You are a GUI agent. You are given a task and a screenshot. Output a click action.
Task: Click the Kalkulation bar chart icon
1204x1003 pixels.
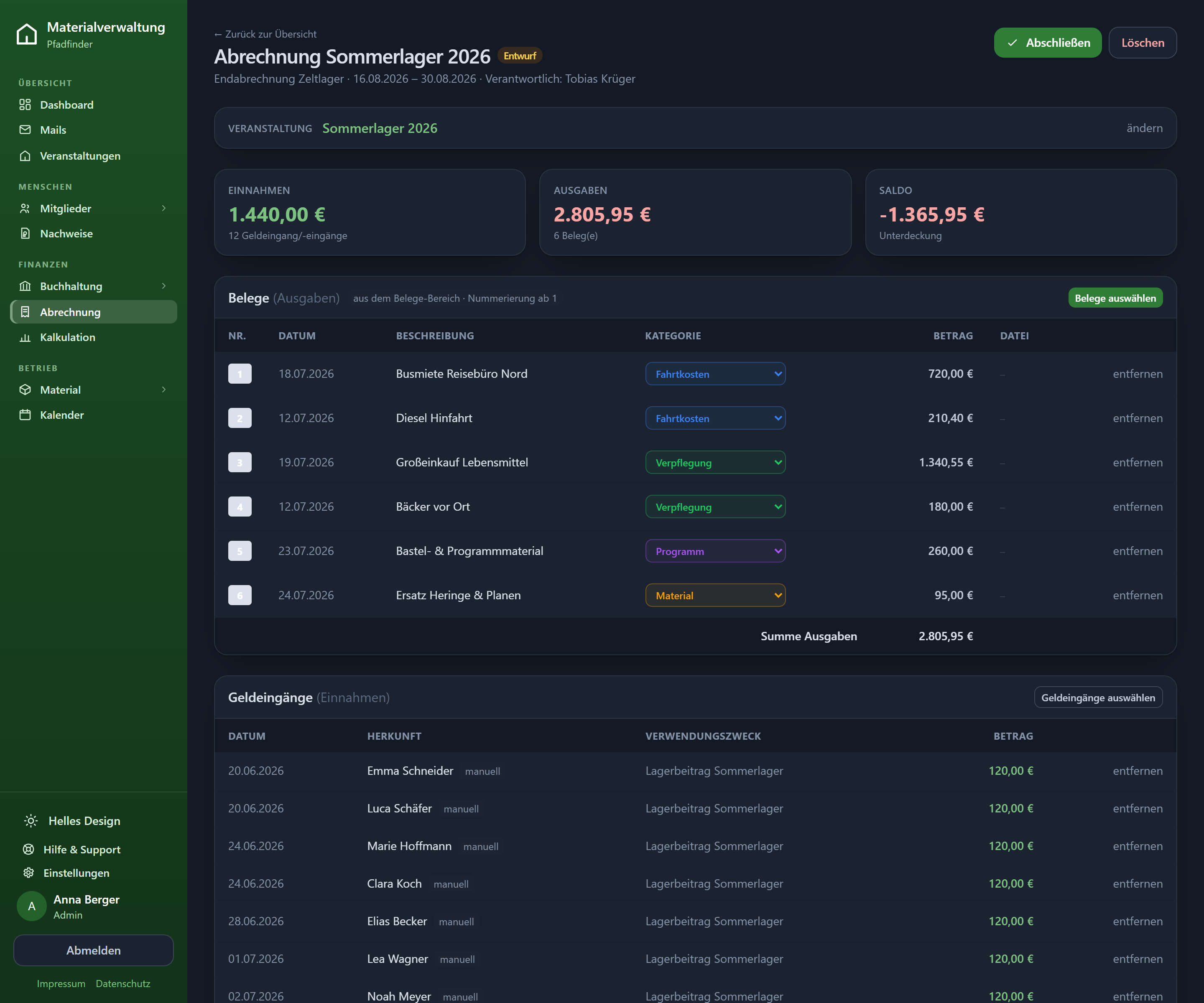click(25, 338)
